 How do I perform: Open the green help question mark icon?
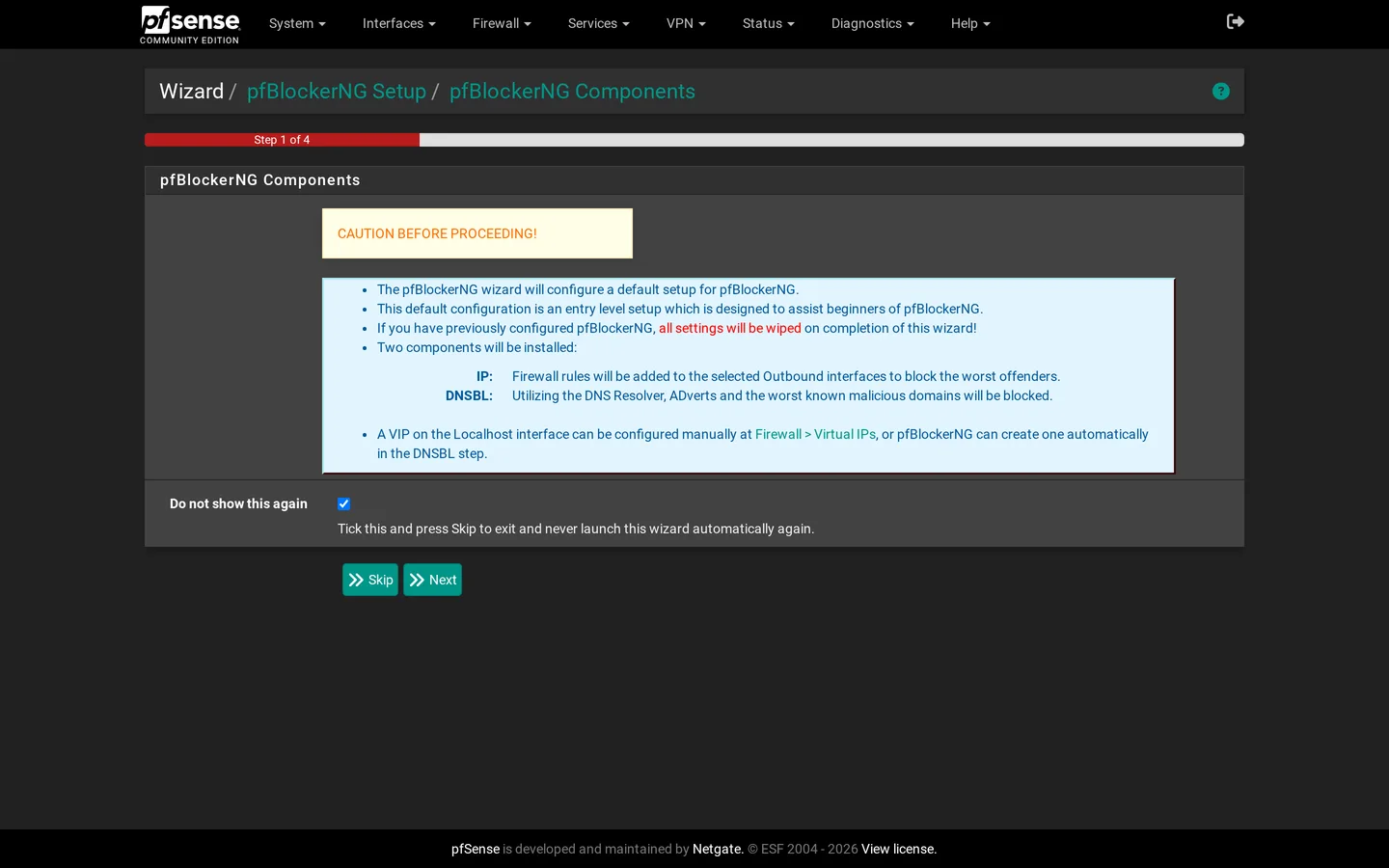[1221, 91]
